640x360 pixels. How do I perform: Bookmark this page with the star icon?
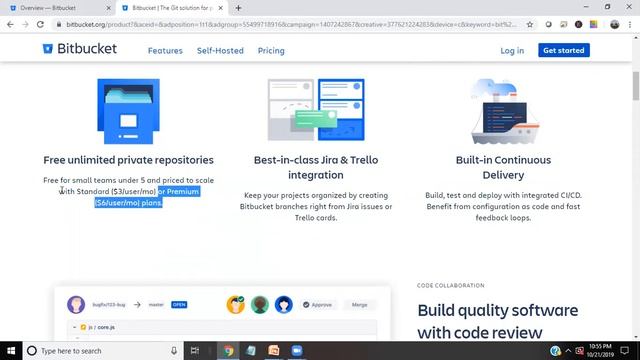click(x=530, y=24)
